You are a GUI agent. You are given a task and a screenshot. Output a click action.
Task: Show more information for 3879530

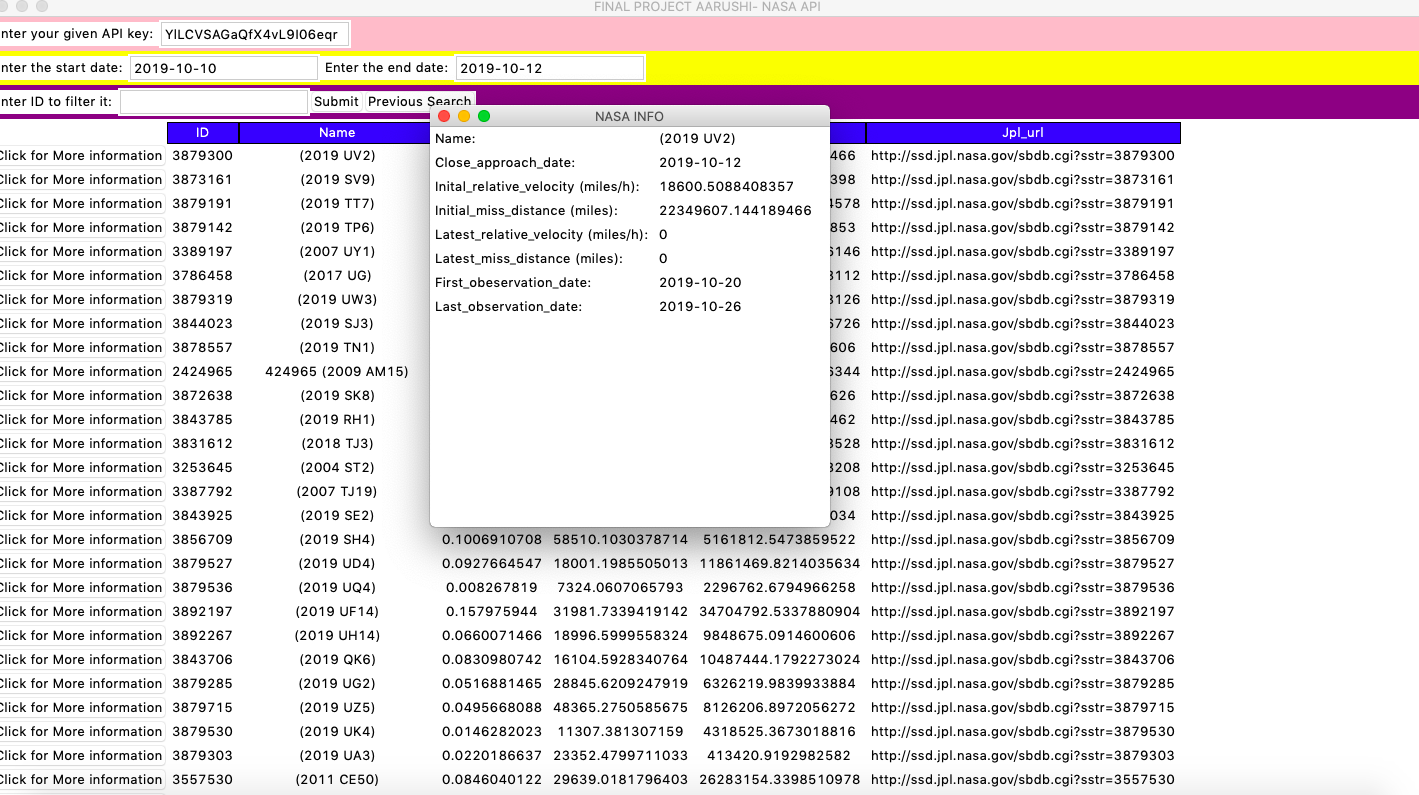[80, 732]
